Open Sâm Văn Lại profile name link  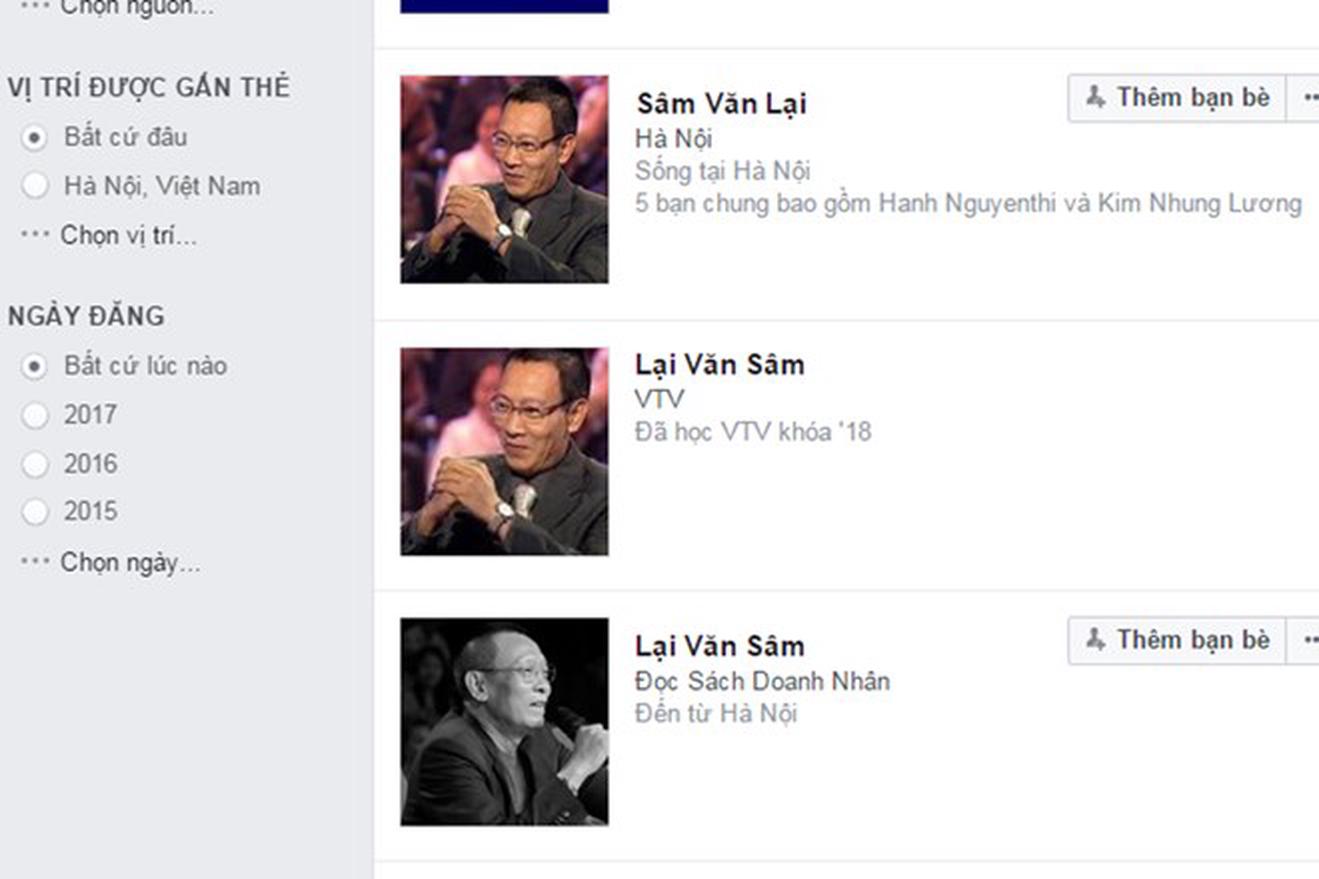click(721, 104)
